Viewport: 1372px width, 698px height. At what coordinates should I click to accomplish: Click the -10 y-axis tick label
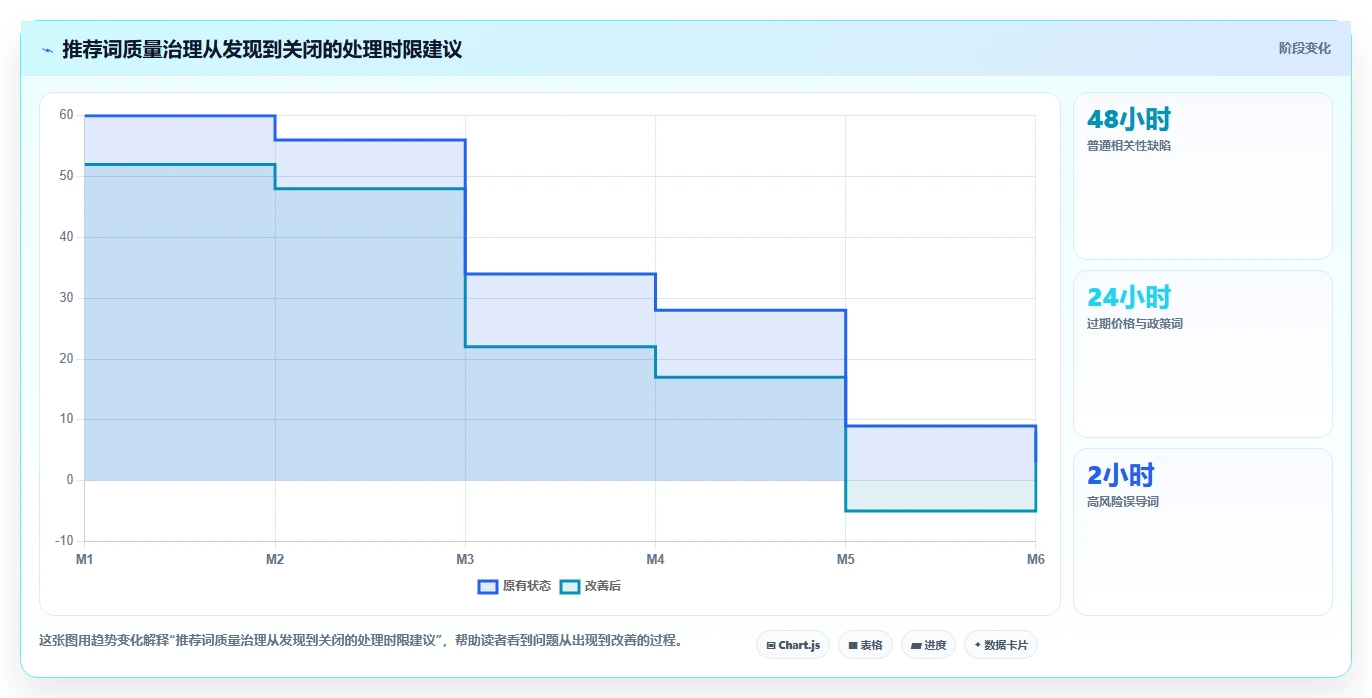64,541
